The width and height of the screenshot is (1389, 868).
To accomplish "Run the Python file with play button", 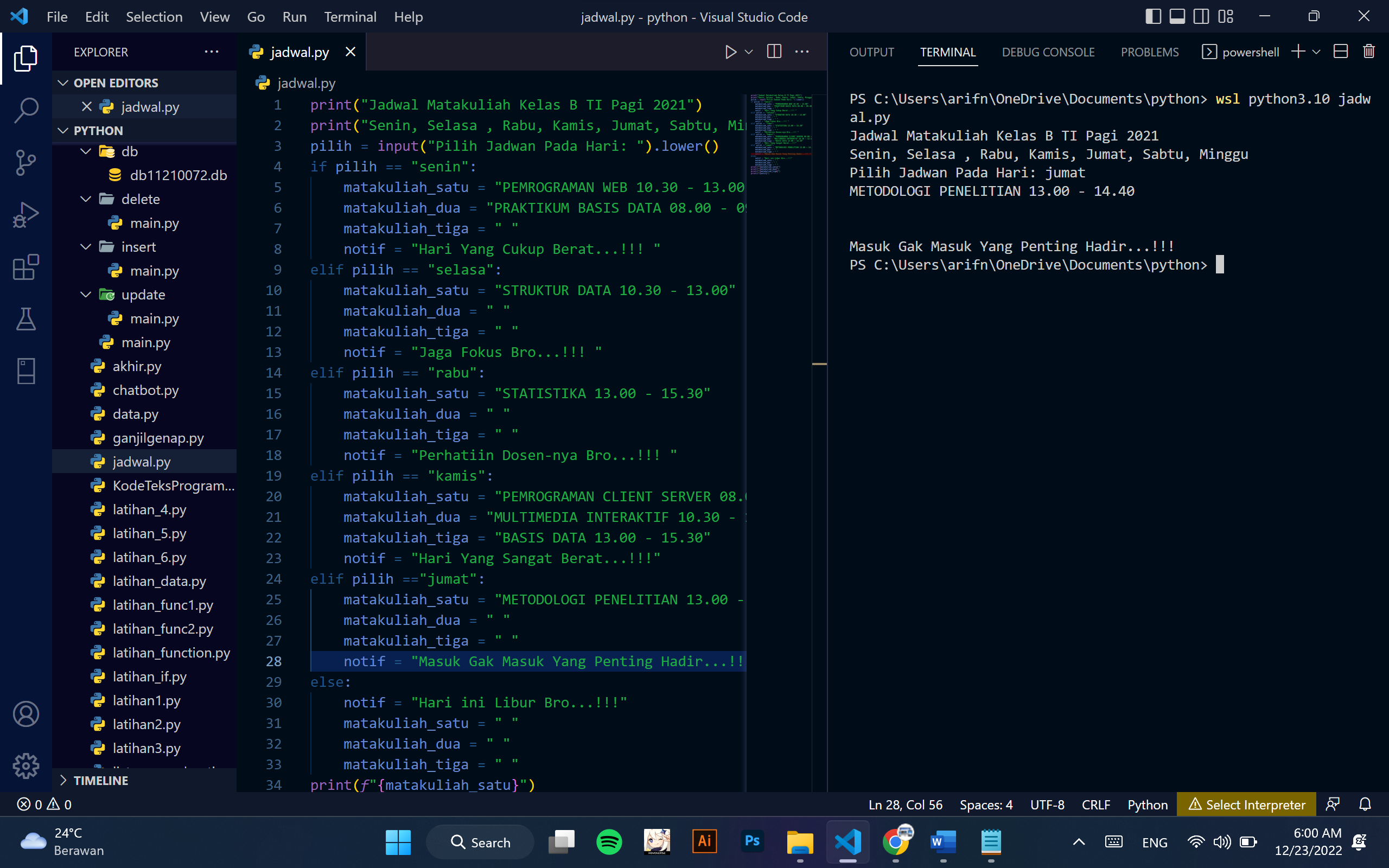I will coord(730,52).
